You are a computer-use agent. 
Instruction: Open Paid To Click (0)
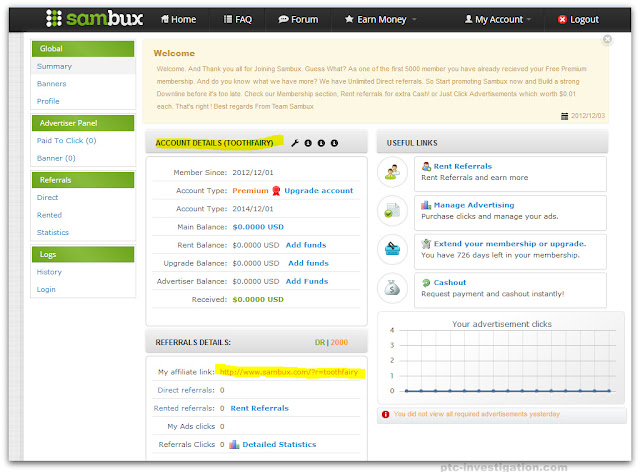click(67, 140)
